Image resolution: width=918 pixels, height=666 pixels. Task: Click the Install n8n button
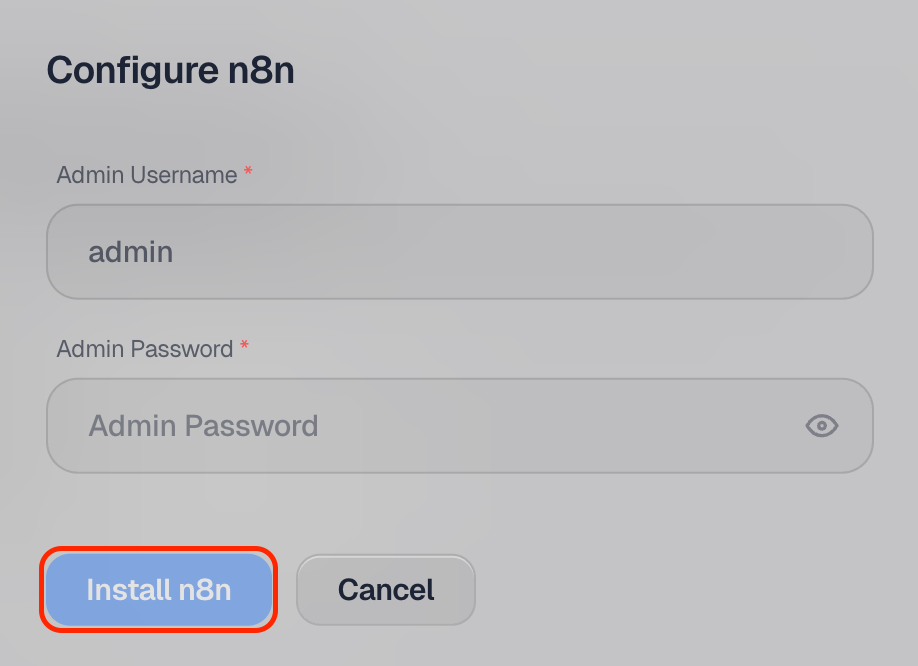pyautogui.click(x=159, y=589)
